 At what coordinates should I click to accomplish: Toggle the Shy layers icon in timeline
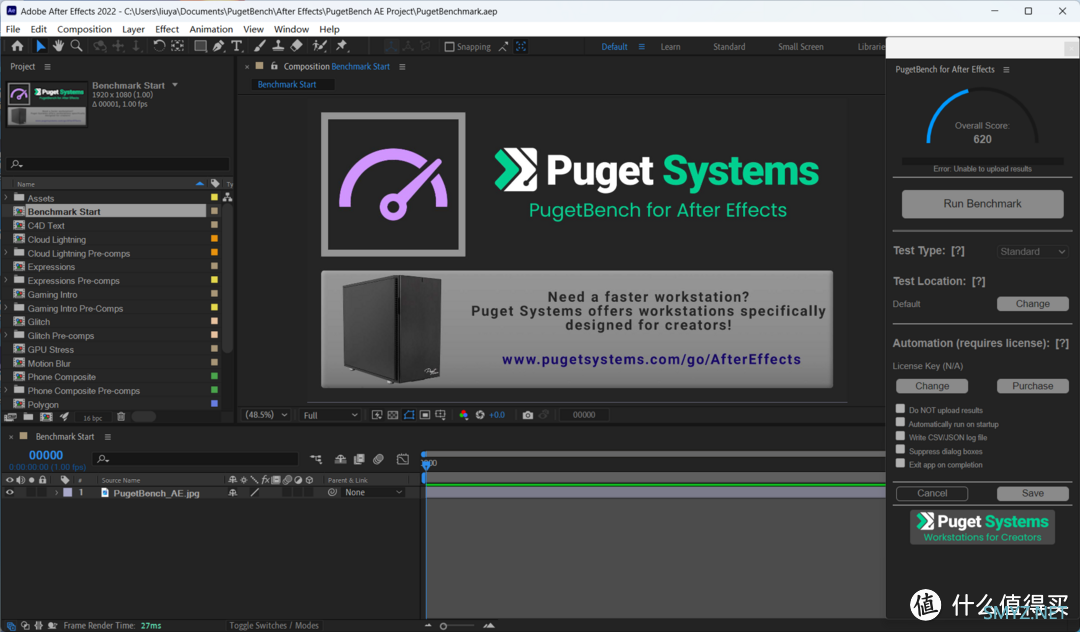click(x=340, y=459)
